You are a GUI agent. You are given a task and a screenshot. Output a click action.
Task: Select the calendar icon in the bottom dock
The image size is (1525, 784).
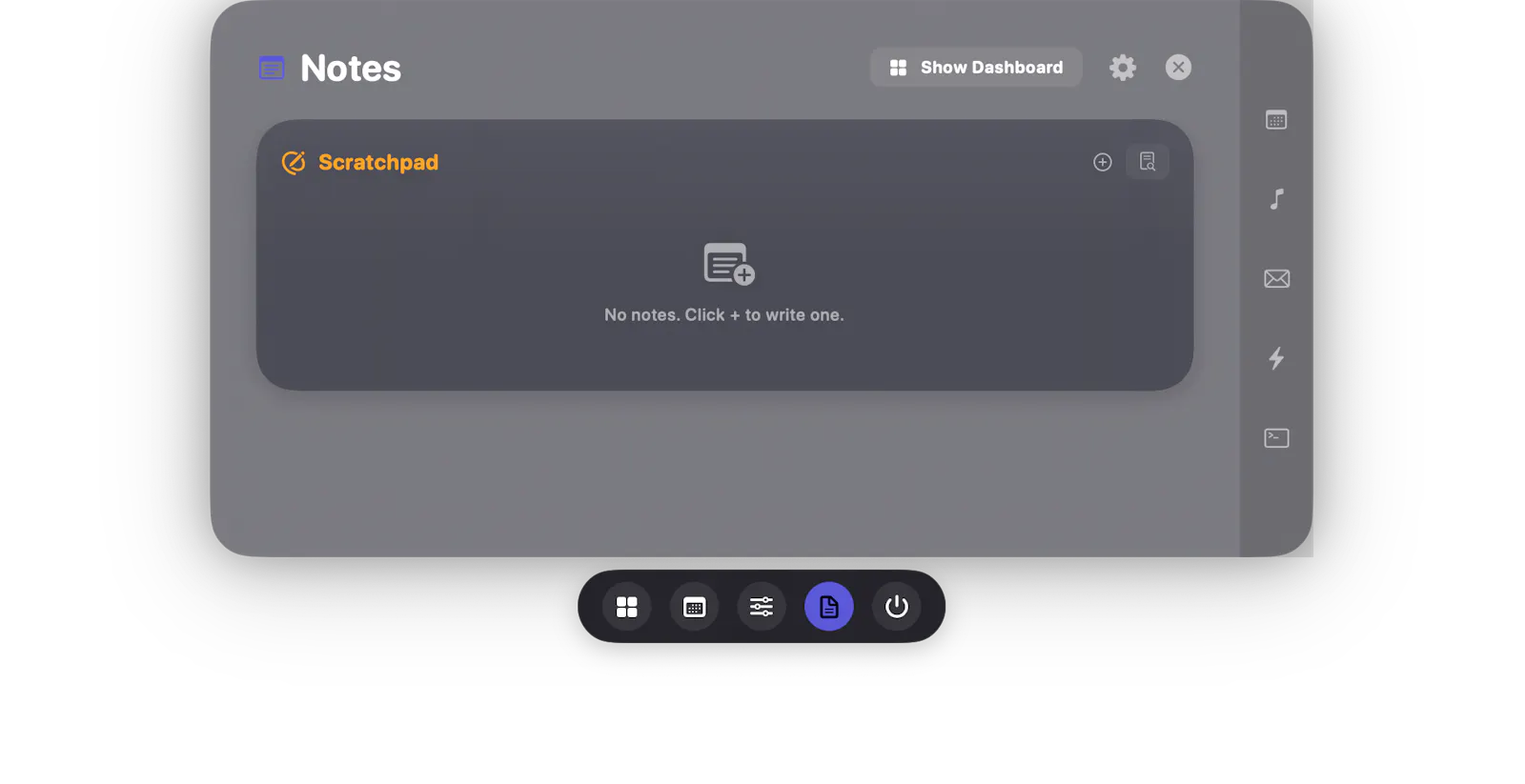[x=694, y=607]
